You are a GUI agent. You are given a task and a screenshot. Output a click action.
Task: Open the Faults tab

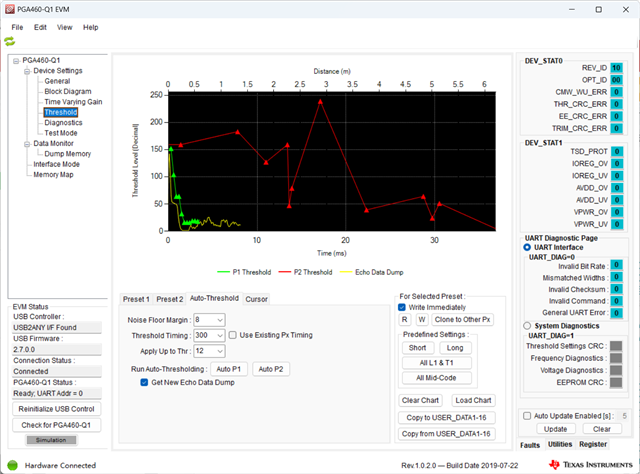pos(530,445)
